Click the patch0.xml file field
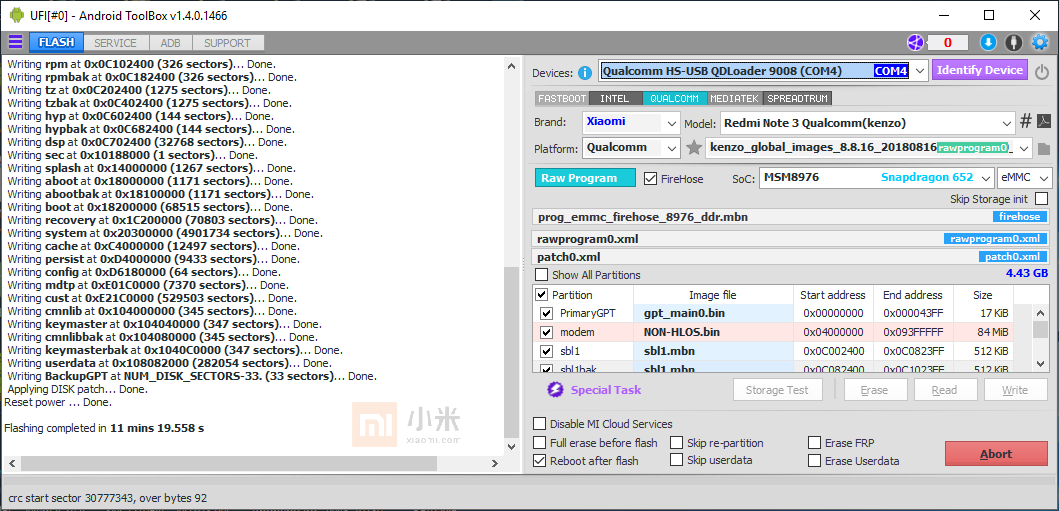 (791, 257)
